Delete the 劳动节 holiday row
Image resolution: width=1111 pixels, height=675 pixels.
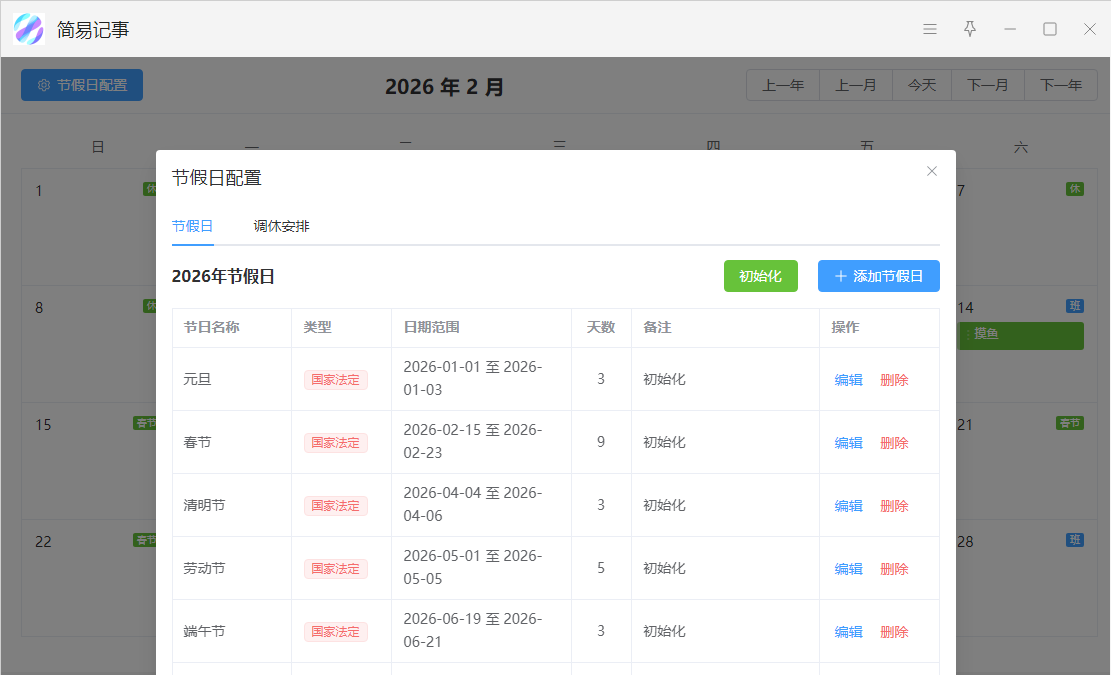click(x=894, y=569)
